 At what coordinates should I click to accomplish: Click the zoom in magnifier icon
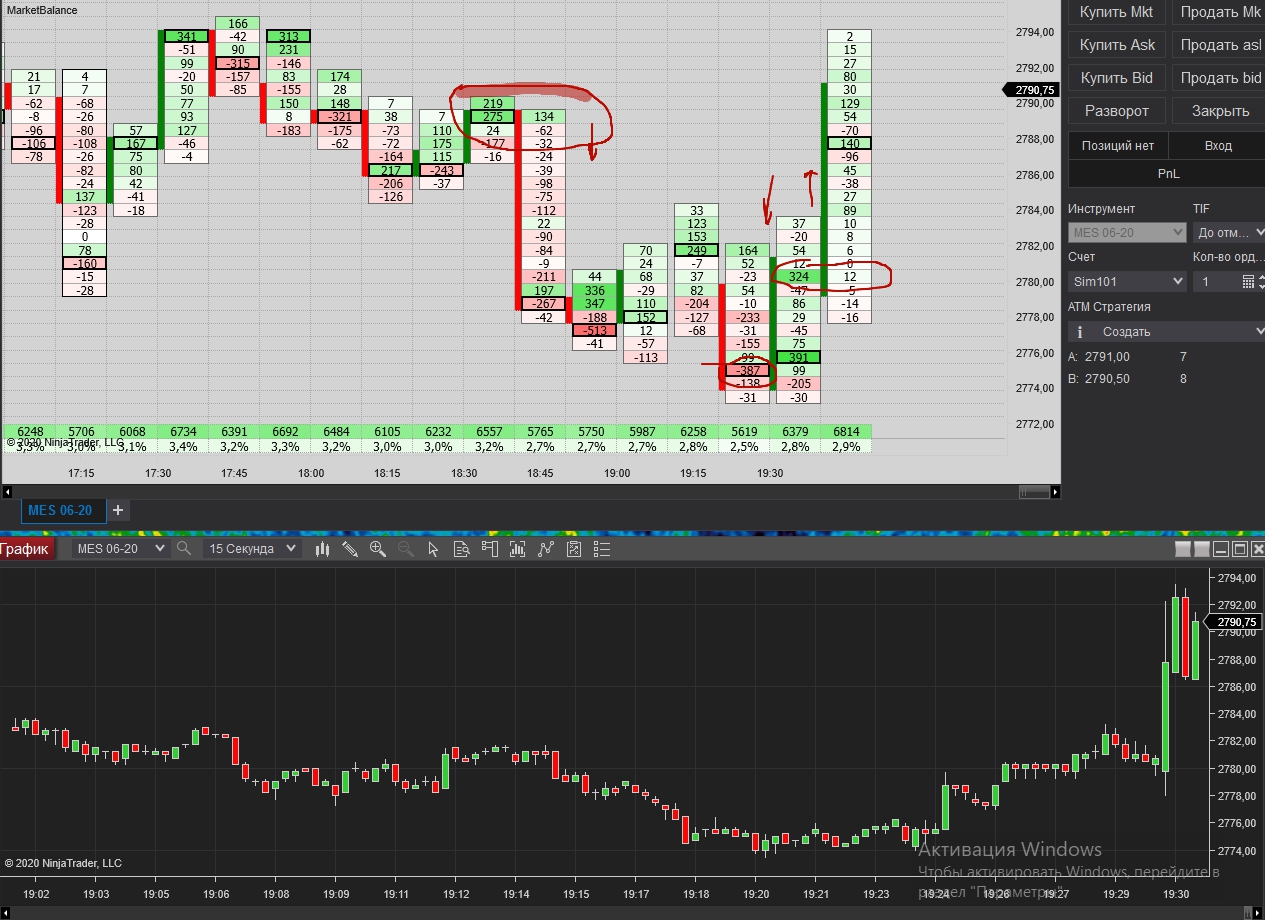pos(378,549)
